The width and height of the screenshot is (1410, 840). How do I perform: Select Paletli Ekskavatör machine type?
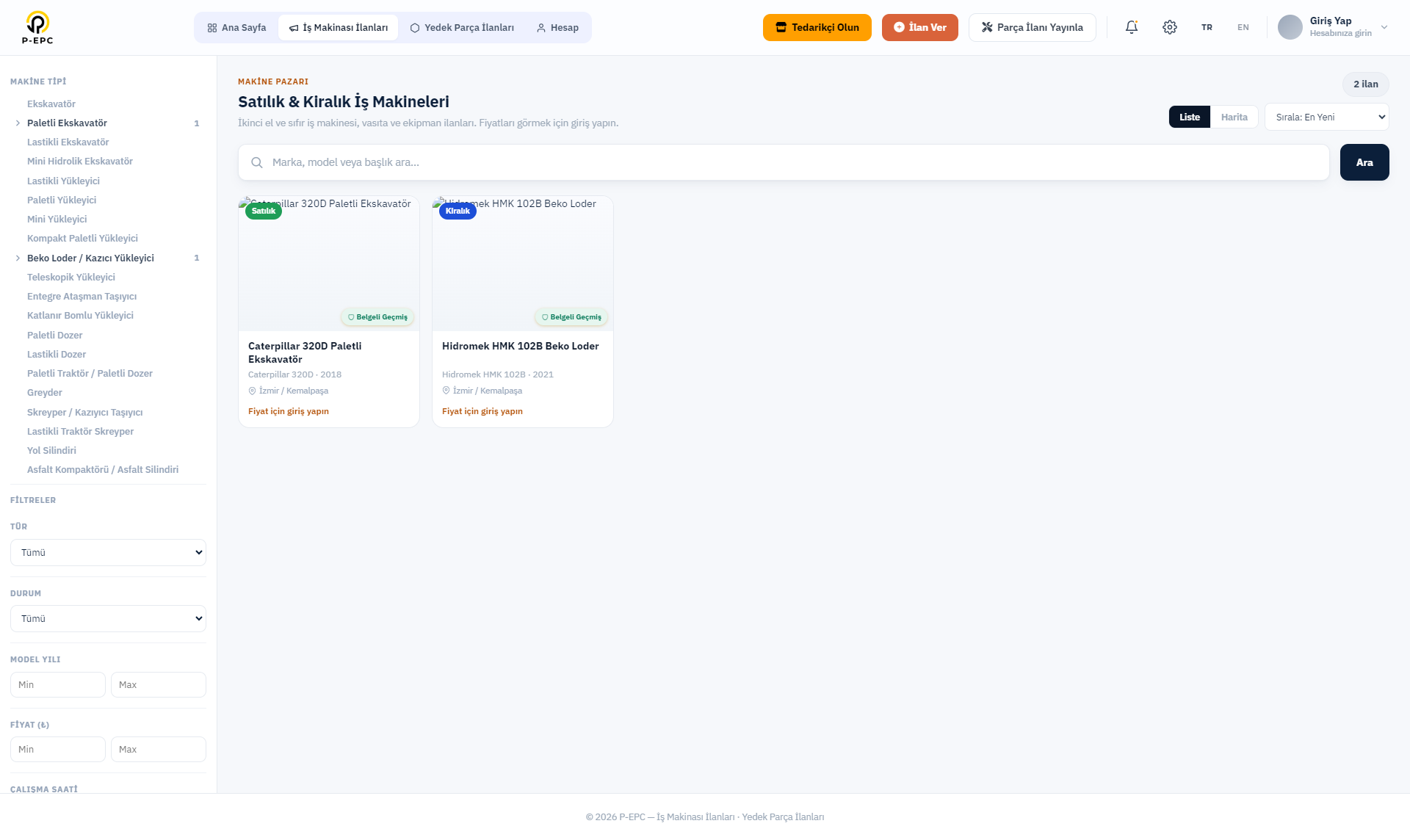pyautogui.click(x=67, y=123)
